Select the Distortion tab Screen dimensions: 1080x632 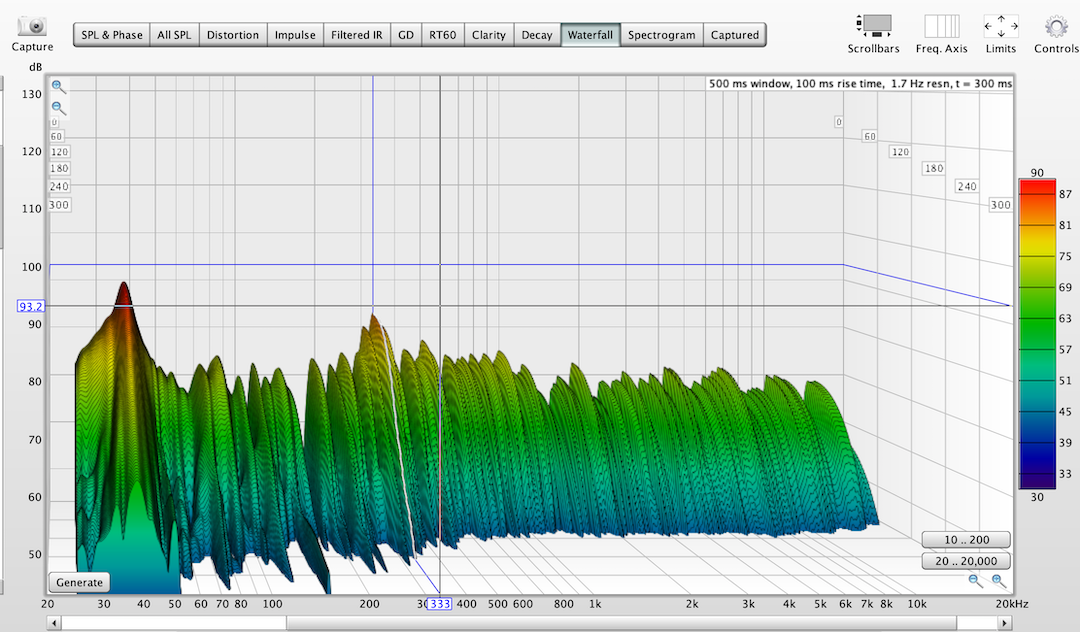point(232,35)
